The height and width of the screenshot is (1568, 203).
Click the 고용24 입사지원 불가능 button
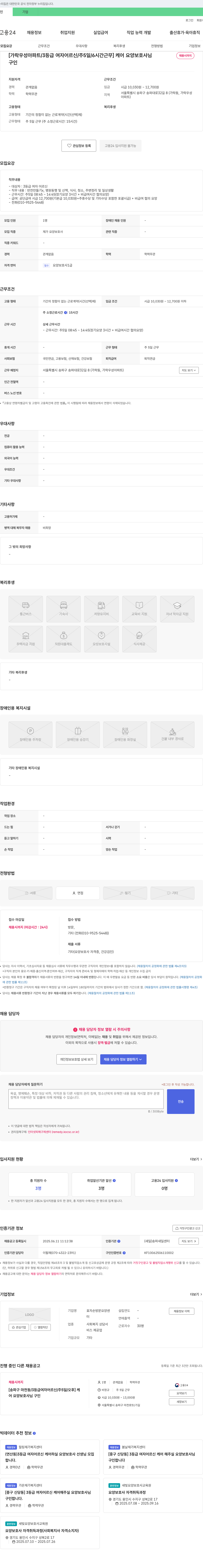tap(120, 146)
